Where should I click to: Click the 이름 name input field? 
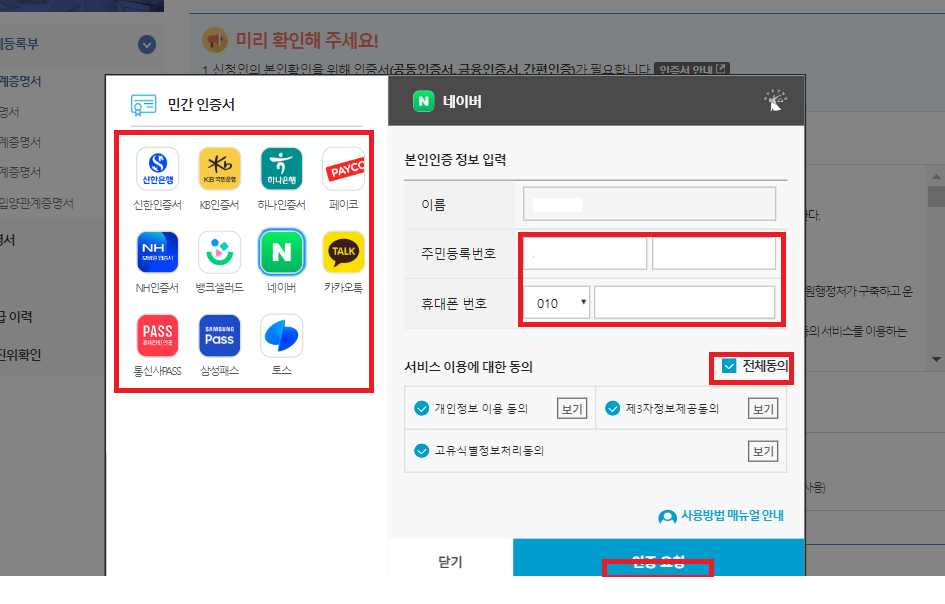pyautogui.click(x=649, y=204)
